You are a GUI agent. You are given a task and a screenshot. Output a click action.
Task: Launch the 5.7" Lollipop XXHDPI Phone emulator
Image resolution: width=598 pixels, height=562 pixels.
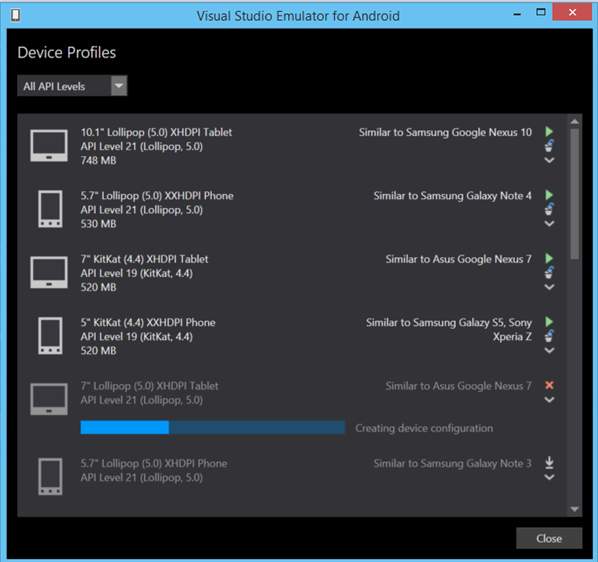(x=549, y=195)
